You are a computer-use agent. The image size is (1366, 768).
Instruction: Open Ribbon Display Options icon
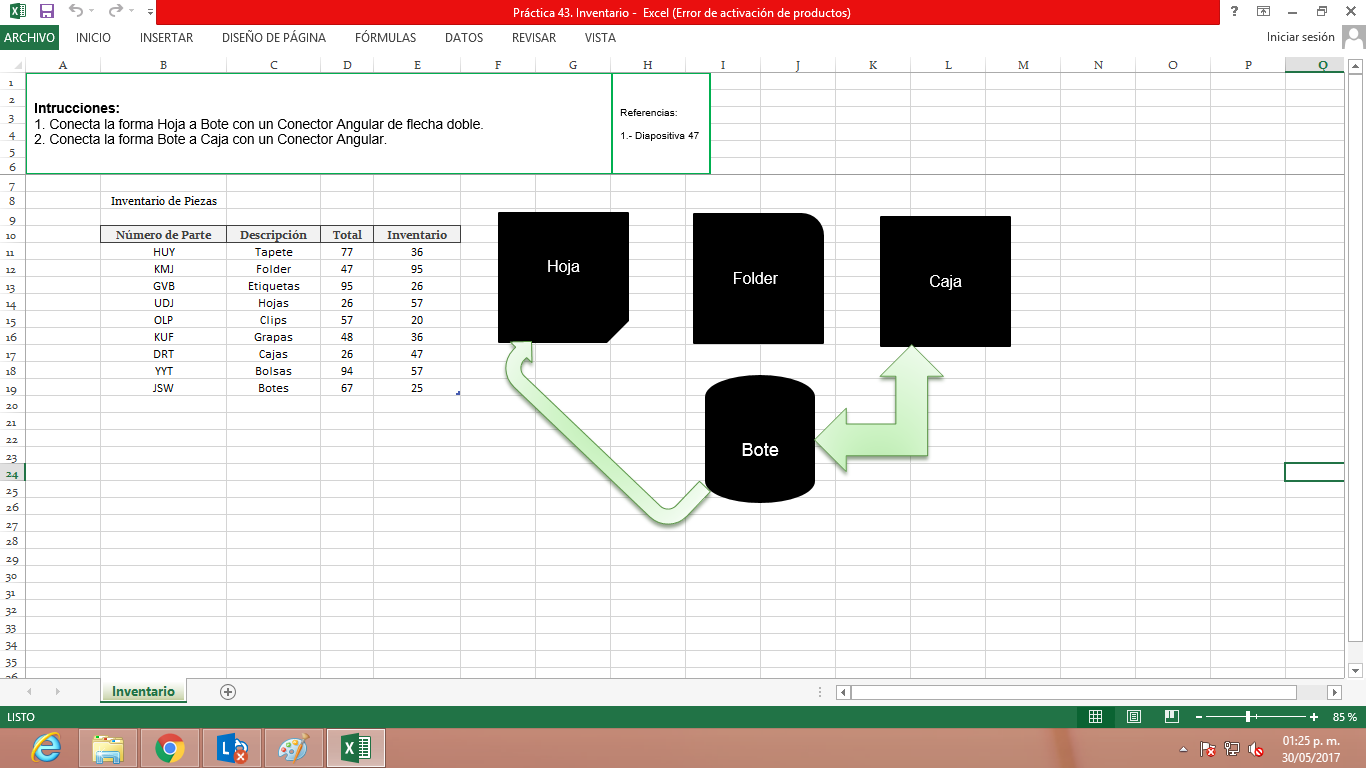click(x=1263, y=12)
